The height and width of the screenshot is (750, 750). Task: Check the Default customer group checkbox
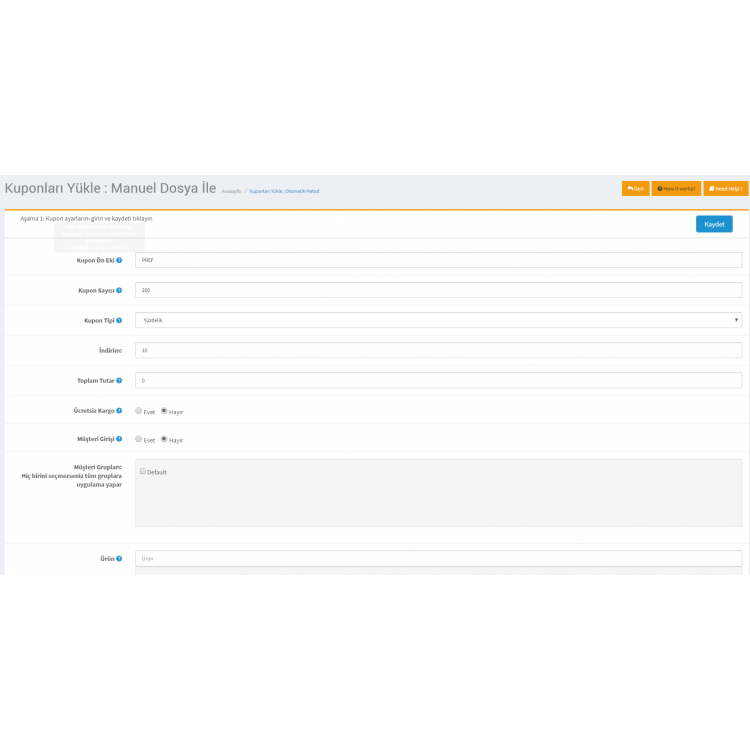coord(143,472)
